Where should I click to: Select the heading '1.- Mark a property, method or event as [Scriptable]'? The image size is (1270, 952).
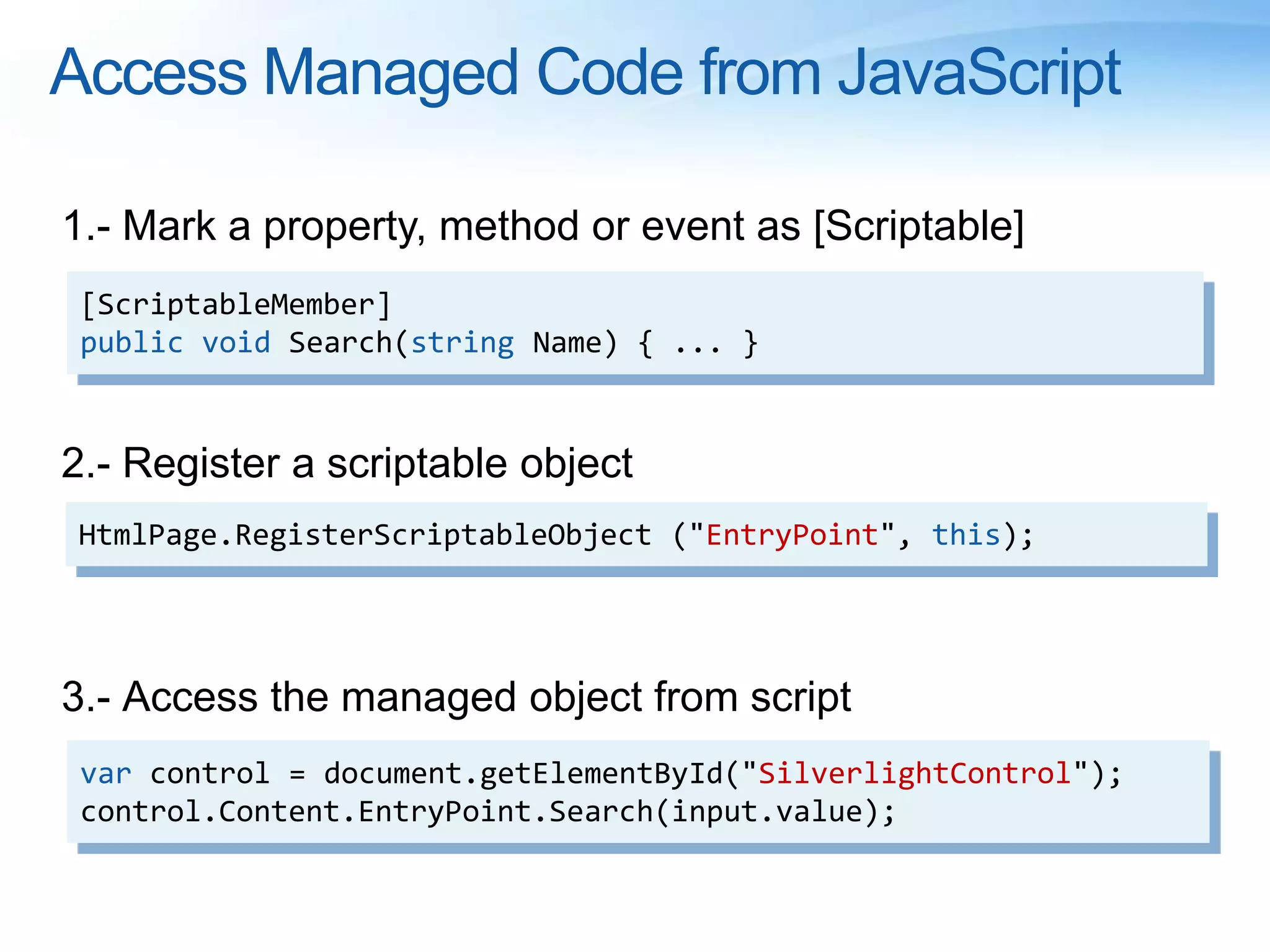[x=543, y=227]
